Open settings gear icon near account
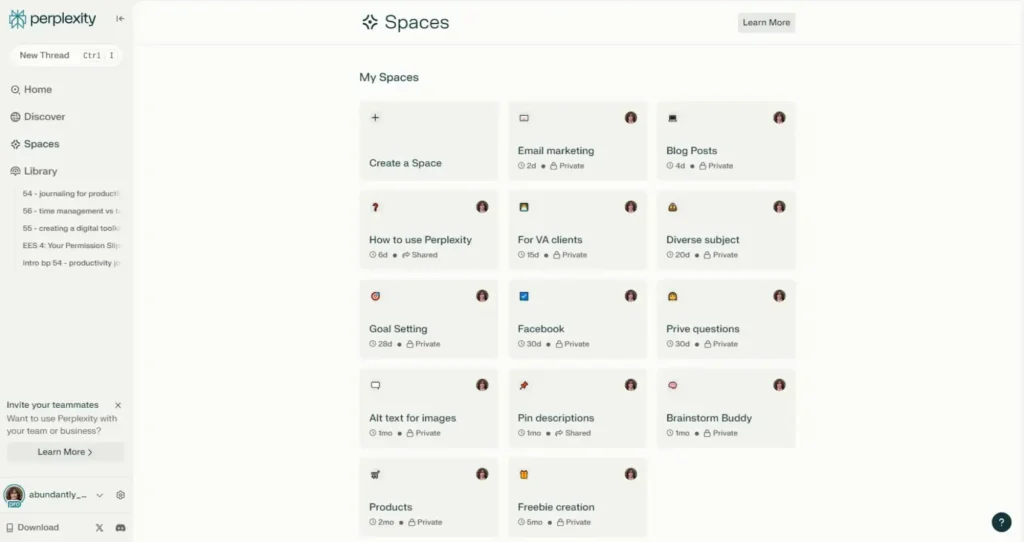 (x=120, y=495)
